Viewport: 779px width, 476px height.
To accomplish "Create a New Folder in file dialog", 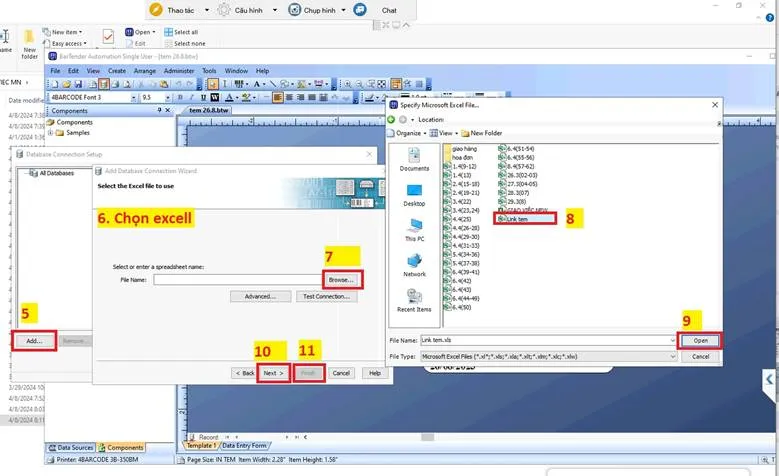I will coord(485,132).
